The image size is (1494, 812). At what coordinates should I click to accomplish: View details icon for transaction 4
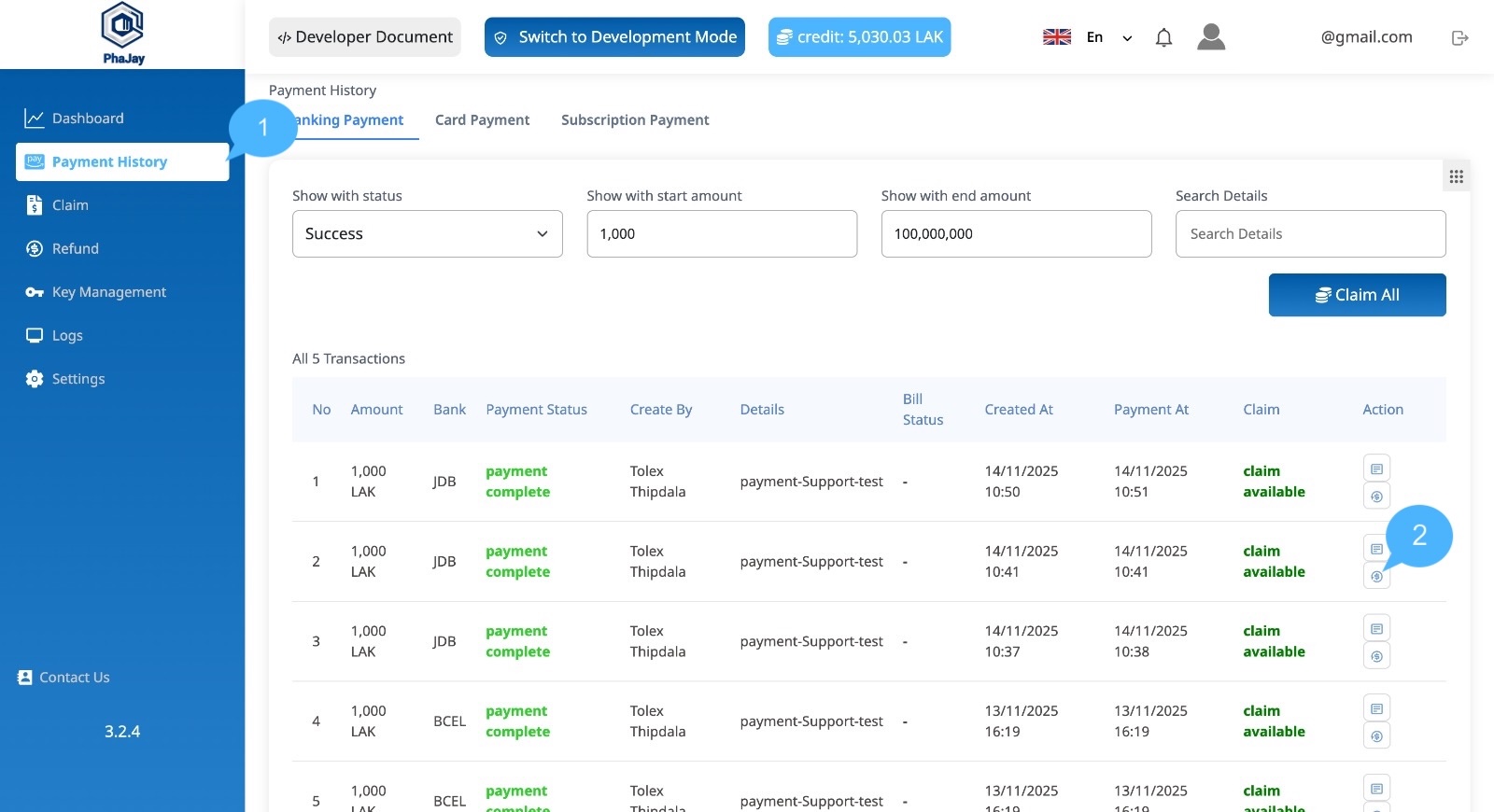coord(1376,708)
